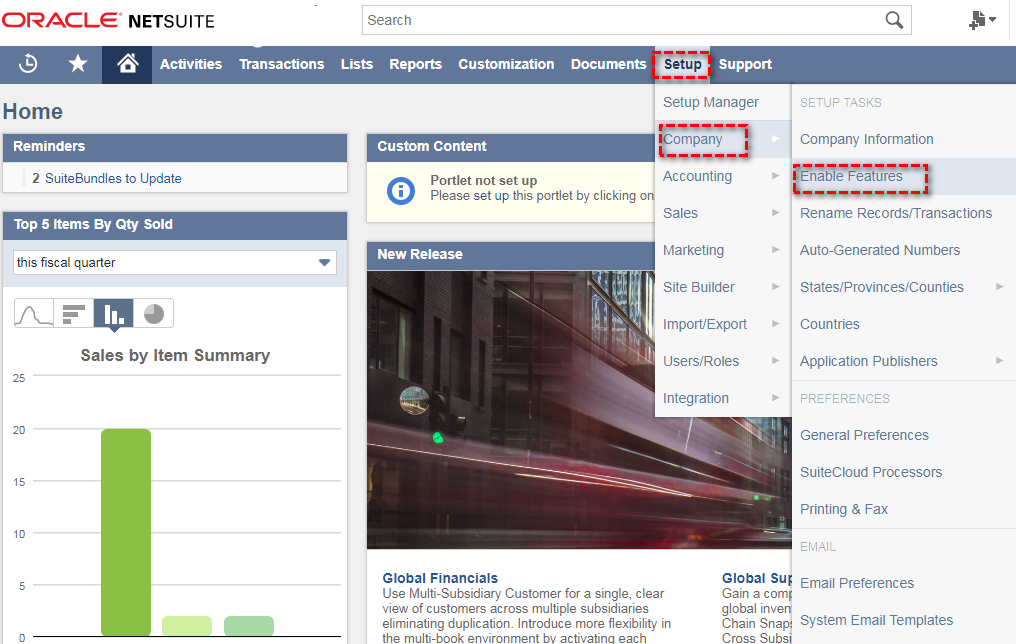This screenshot has width=1016, height=644.
Task: Show data as vertical bar chart
Action: point(113,312)
